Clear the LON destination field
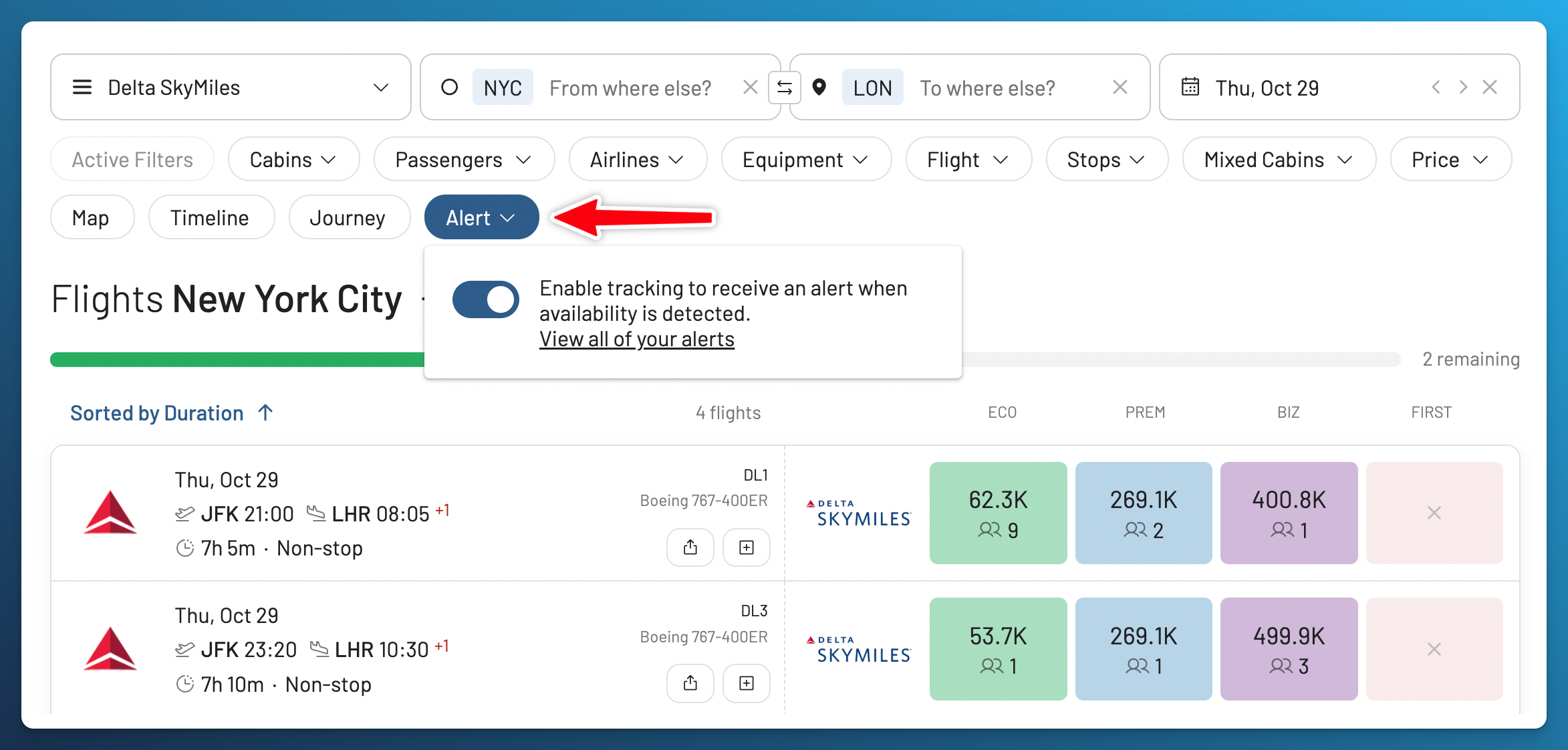Viewport: 1568px width, 750px height. point(1120,88)
